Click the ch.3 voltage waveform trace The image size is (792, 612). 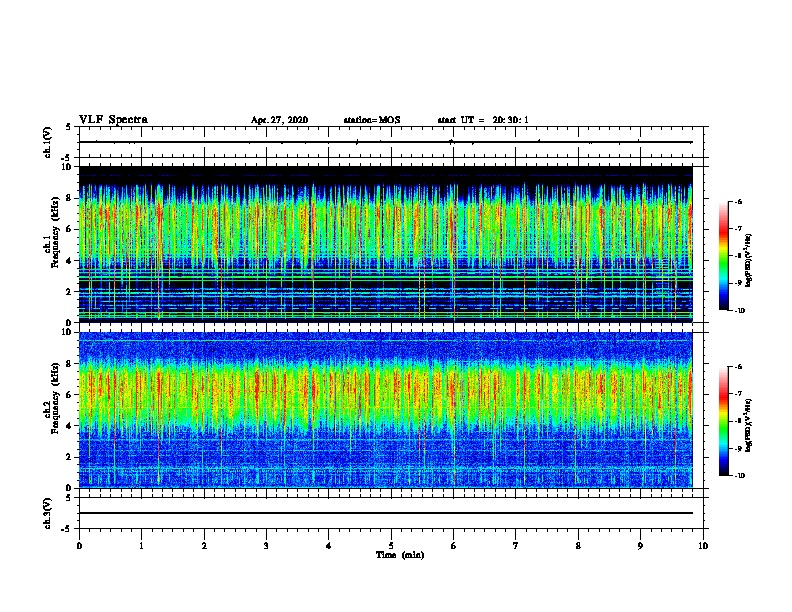386,513
